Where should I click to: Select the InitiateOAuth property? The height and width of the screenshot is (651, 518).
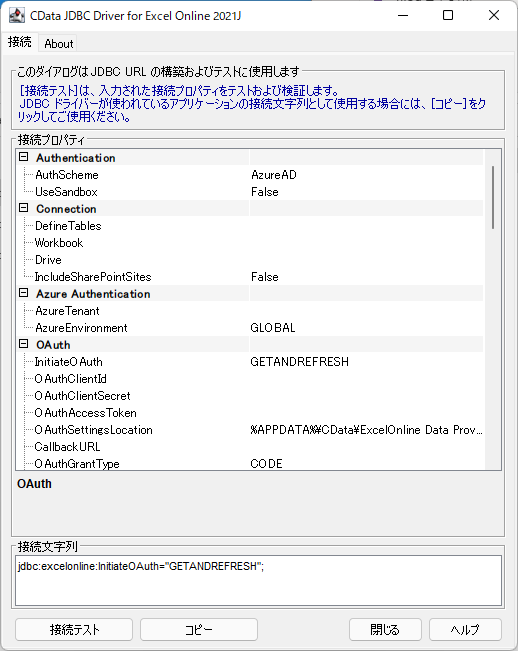[x=68, y=362]
